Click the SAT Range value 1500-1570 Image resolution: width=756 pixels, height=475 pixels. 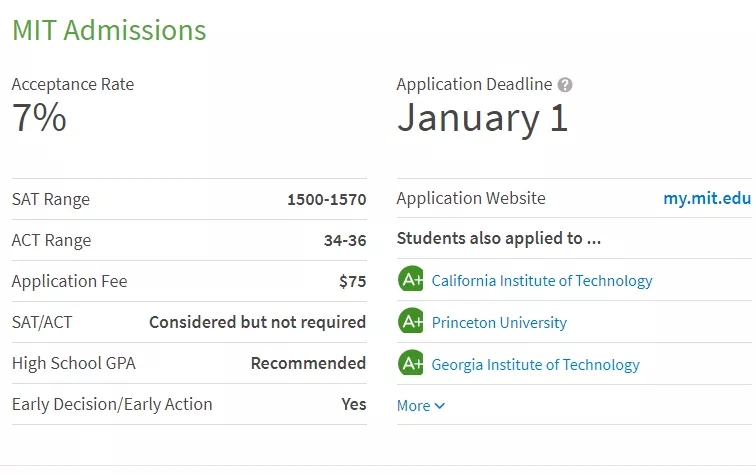click(x=326, y=199)
